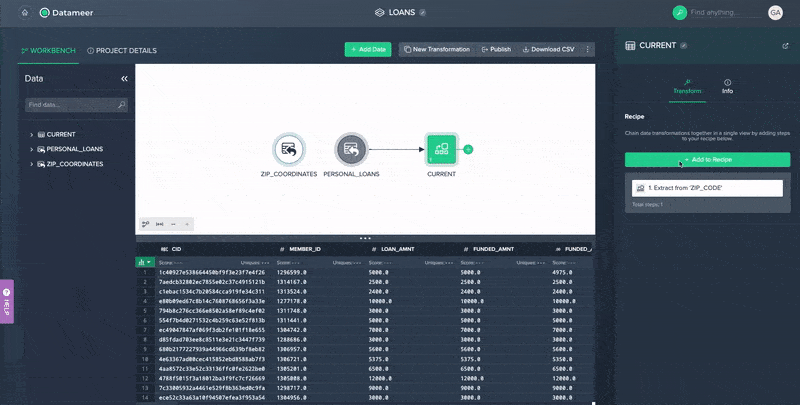Viewport: 800px width, 405px height.
Task: Switch to the WORKBENCH tab
Action: click(48, 50)
